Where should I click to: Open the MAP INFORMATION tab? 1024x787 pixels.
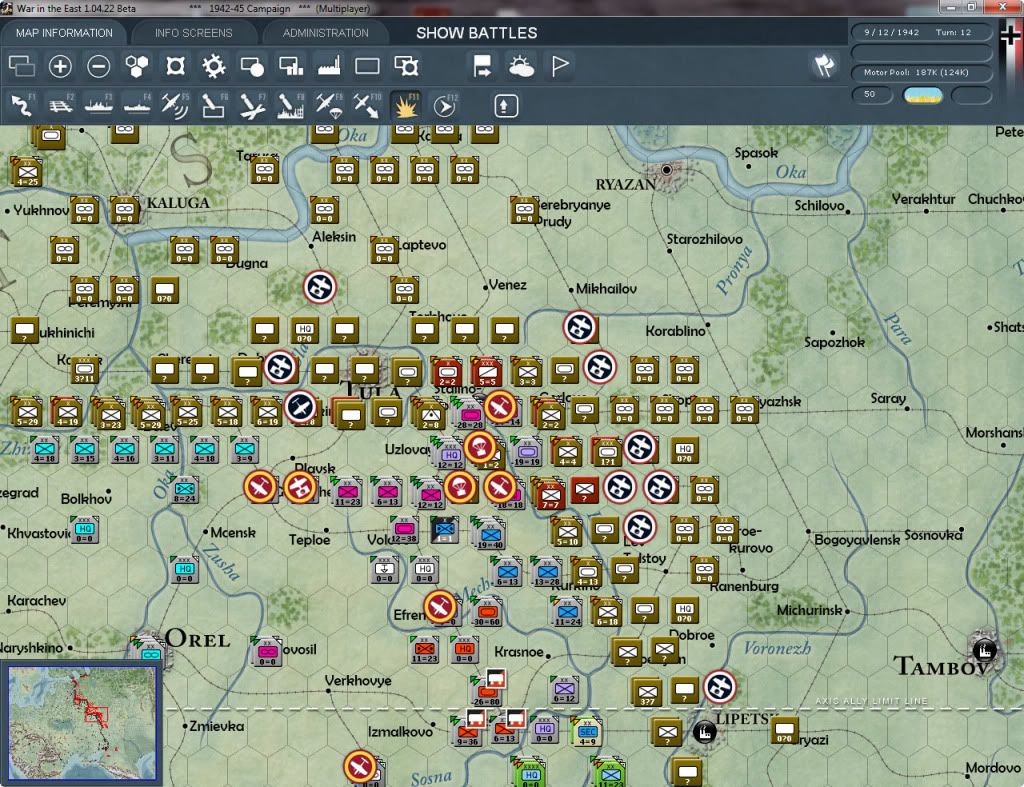click(64, 33)
